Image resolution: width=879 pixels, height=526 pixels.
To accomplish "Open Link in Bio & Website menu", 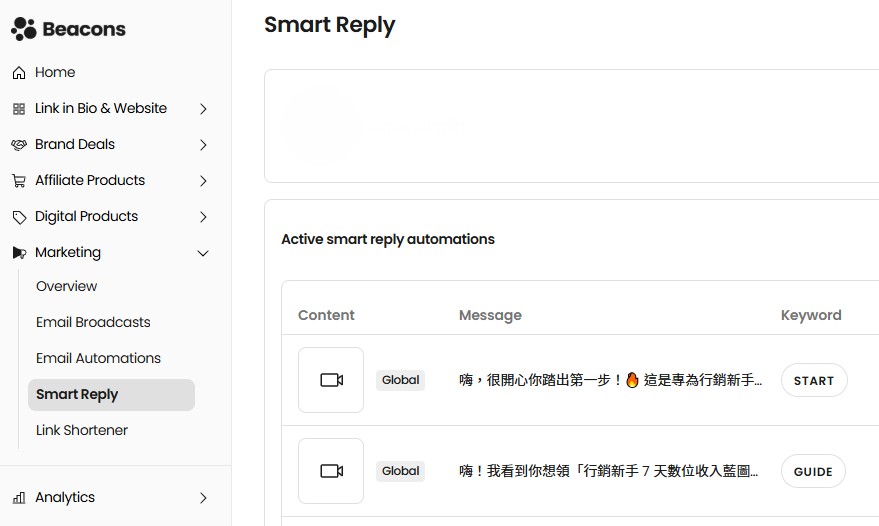I will [101, 108].
